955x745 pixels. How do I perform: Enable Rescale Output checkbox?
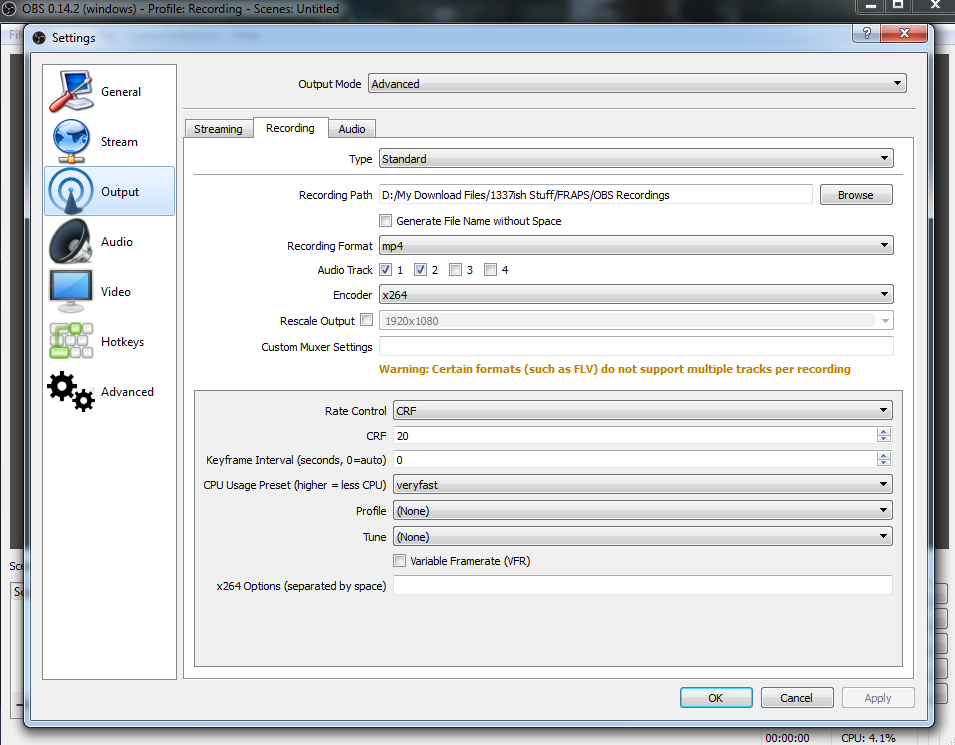(367, 319)
